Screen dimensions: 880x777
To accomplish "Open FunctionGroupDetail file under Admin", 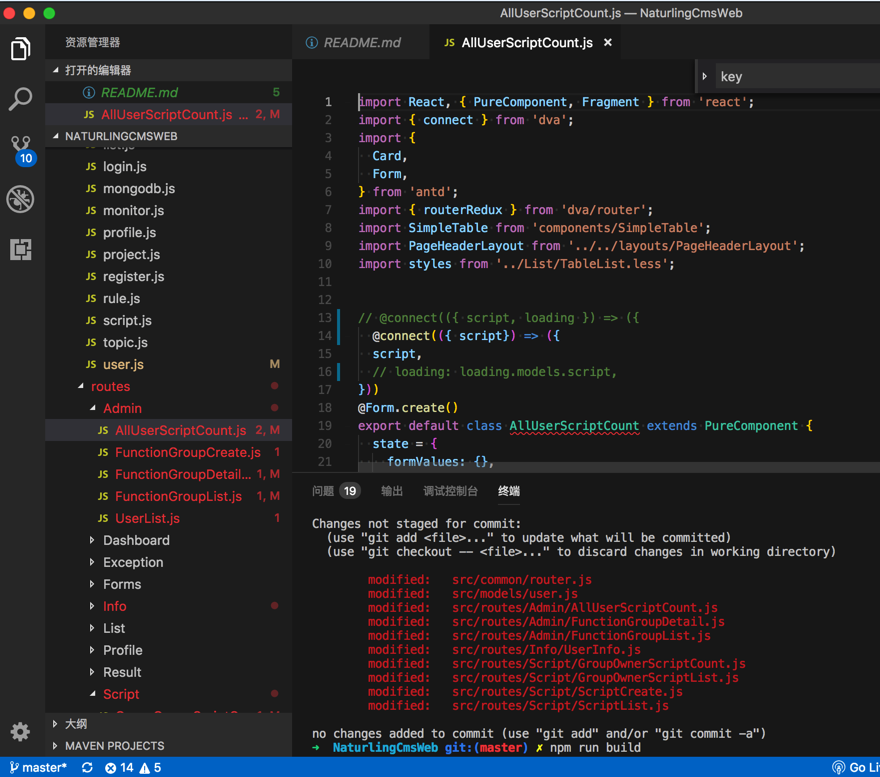I will tap(168, 474).
